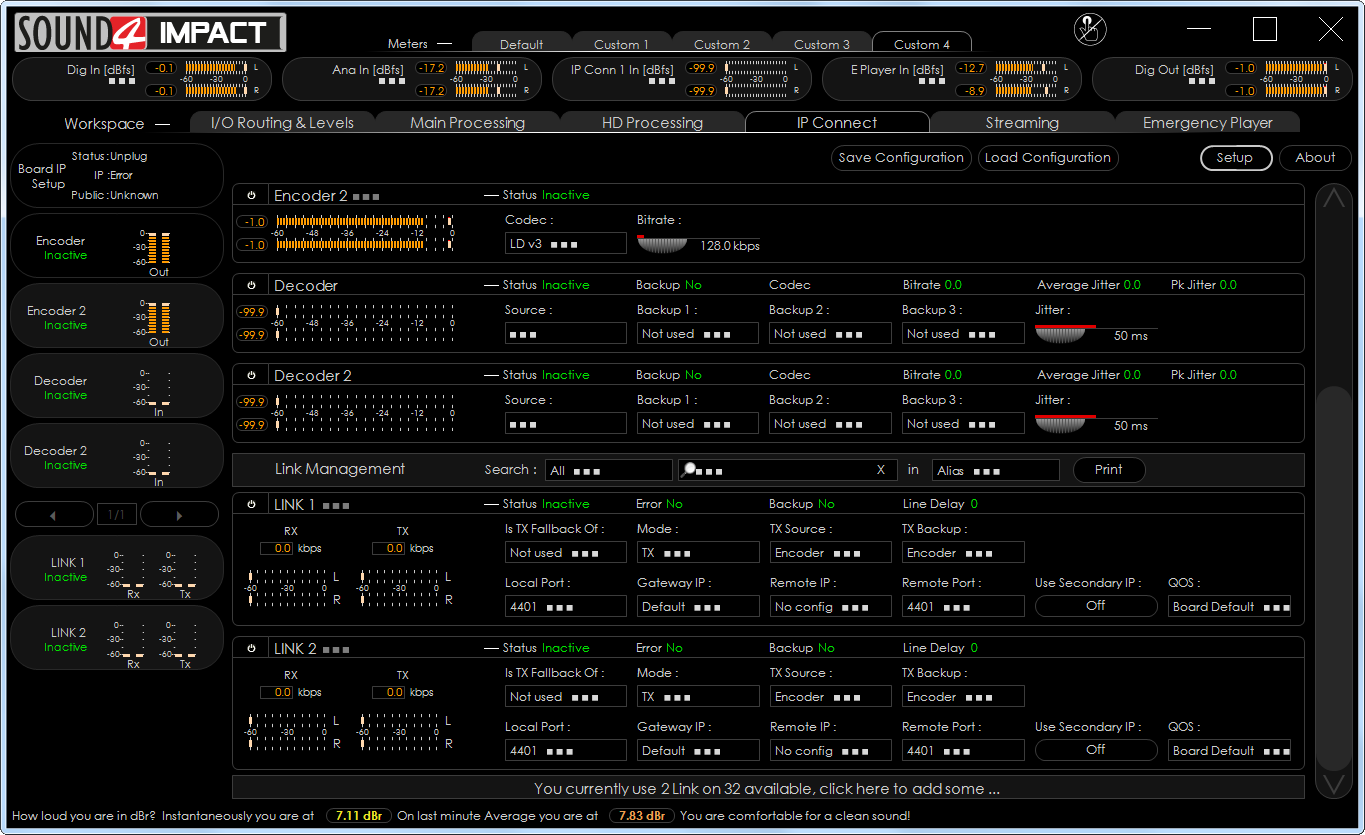
Task: Click the LINK 2 Remote Port field
Action: (x=964, y=751)
